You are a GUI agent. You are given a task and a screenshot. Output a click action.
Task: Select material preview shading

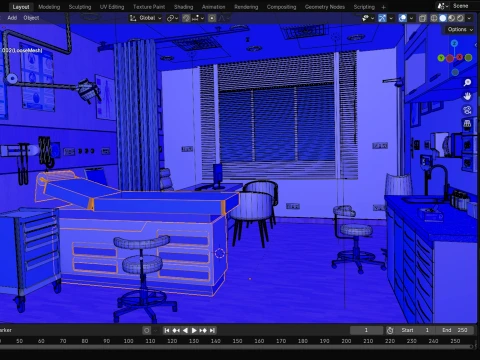451,18
